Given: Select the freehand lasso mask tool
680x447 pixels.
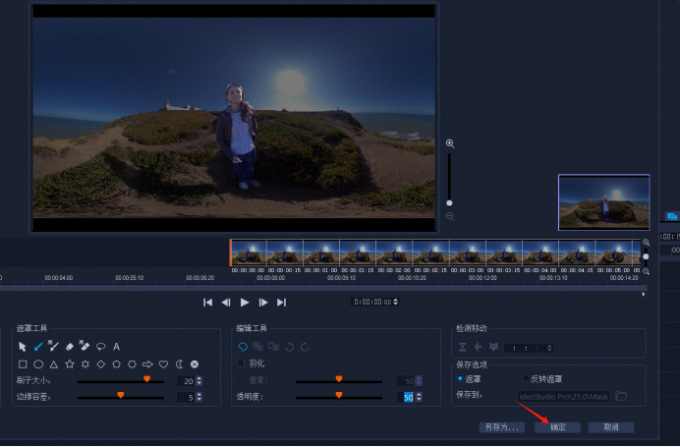Looking at the screenshot, I should tap(101, 346).
